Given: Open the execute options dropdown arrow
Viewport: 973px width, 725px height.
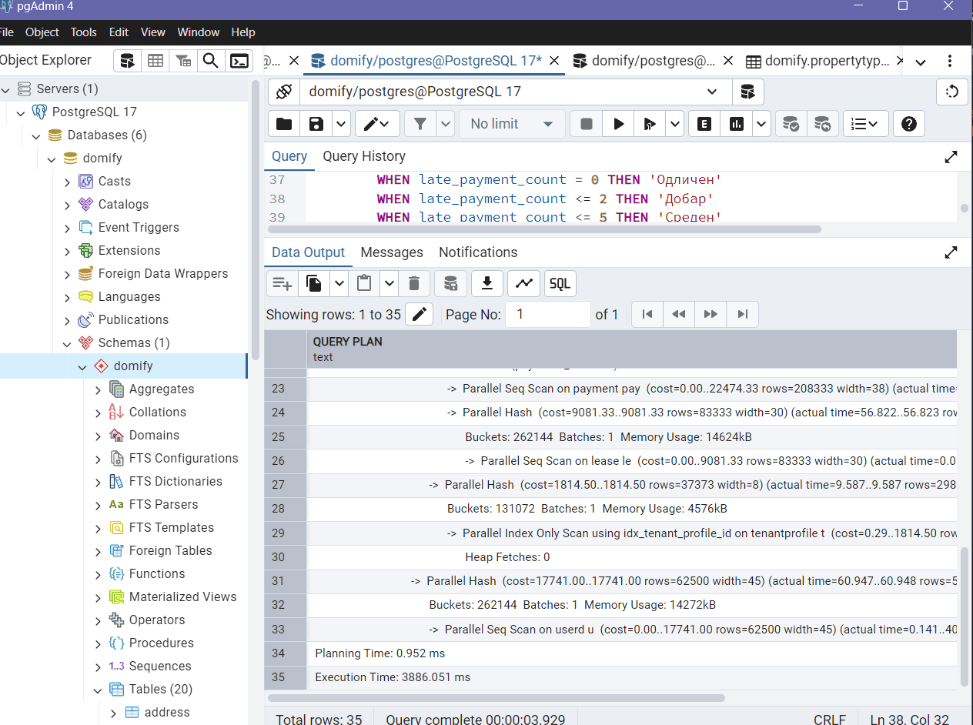Looking at the screenshot, I should pos(676,124).
